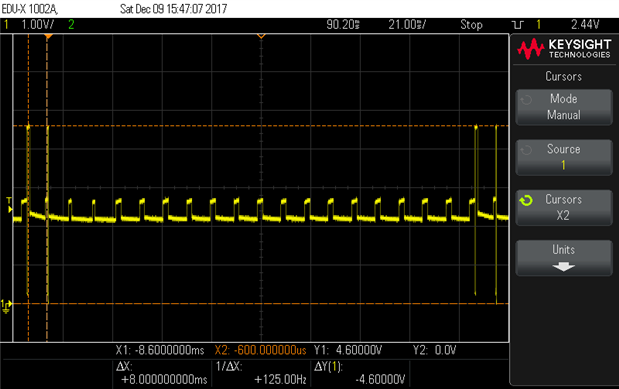Open the Source 1 softkey

pos(564,157)
